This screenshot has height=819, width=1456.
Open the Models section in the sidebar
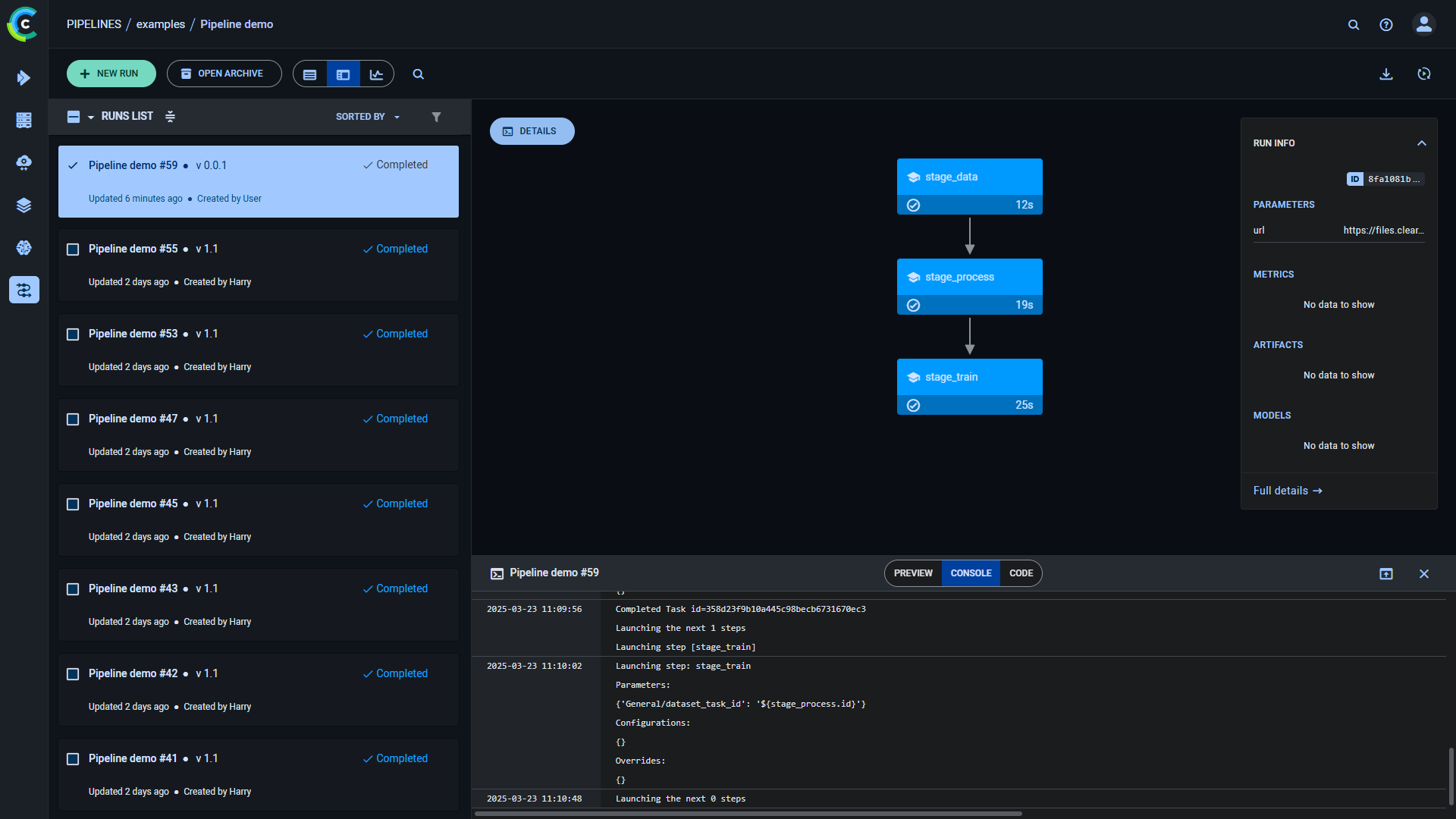[24, 247]
